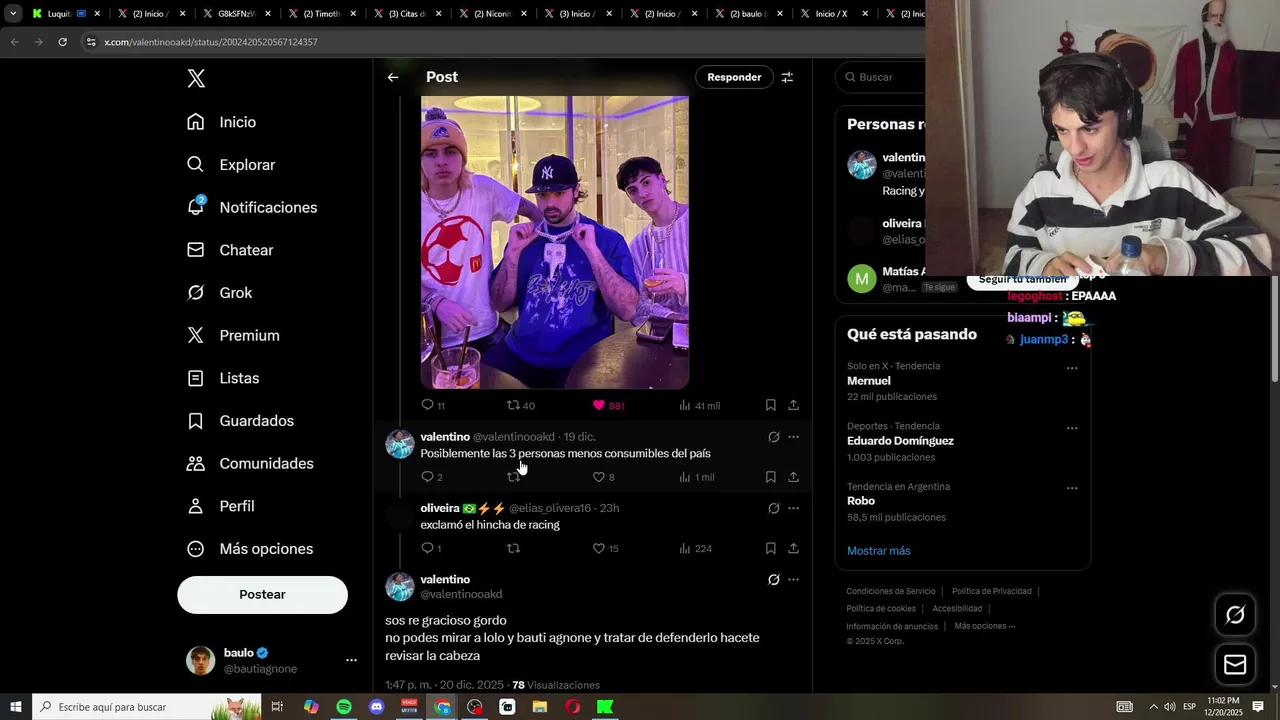Bookmark oliveira's reply
The width and height of the screenshot is (1280, 720).
click(771, 548)
